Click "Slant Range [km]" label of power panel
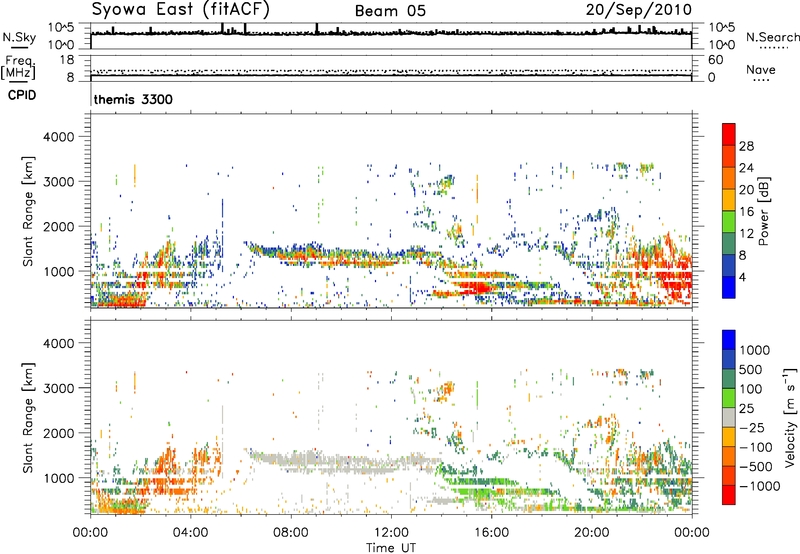Screen dimensions: 800x554 tap(28, 211)
